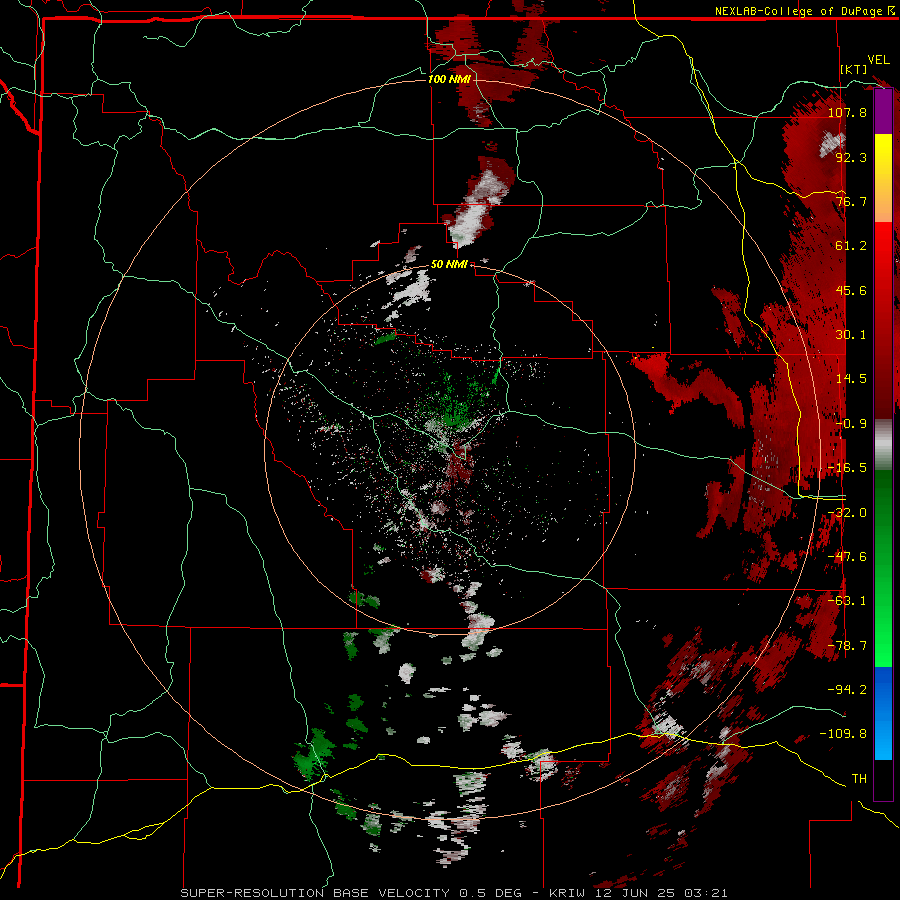Viewport: 900px width, 900px height.
Task: Click the blue segment of velocity color bar
Action: pos(883,713)
